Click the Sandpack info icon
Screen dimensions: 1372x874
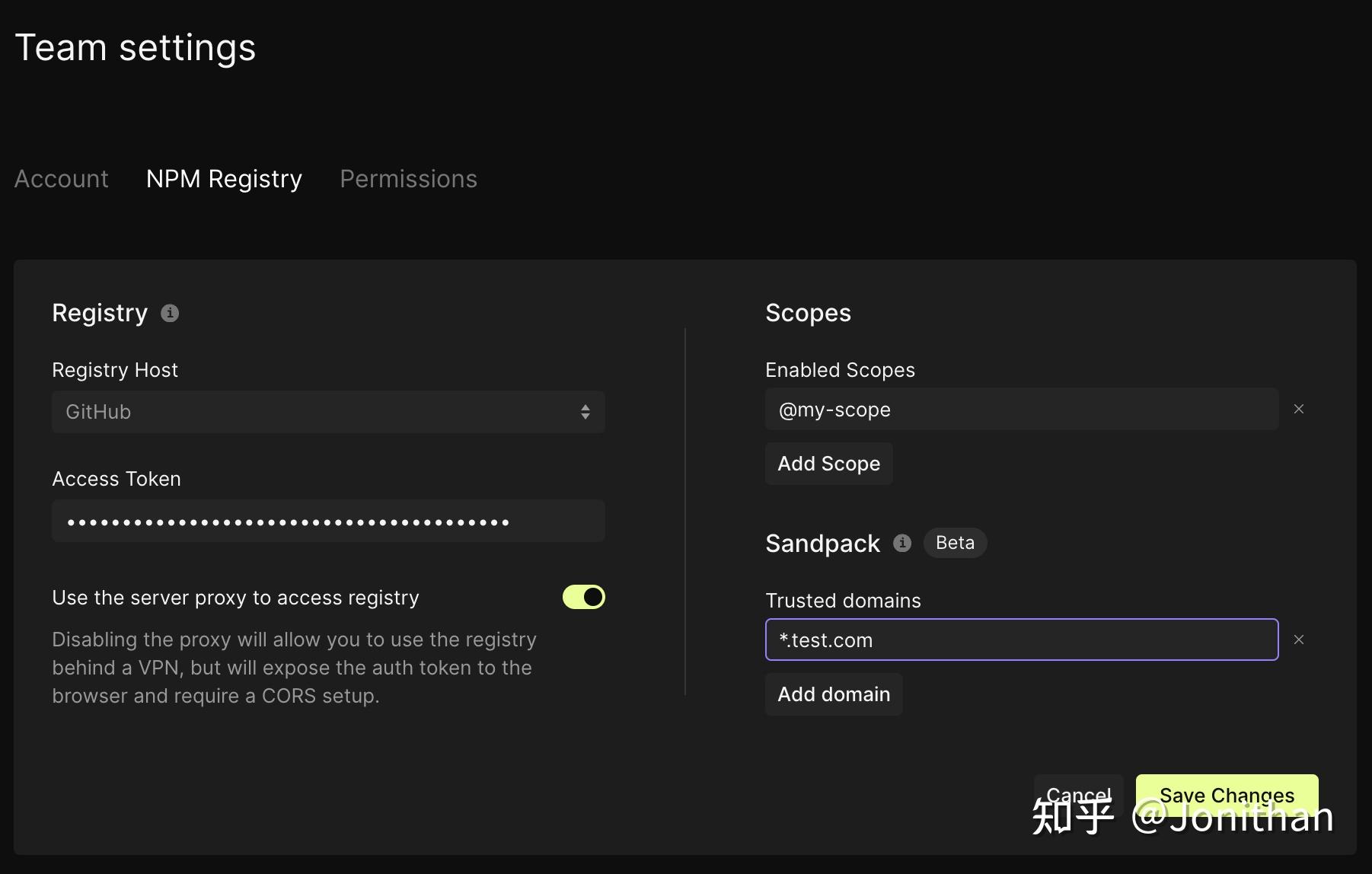pyautogui.click(x=902, y=543)
